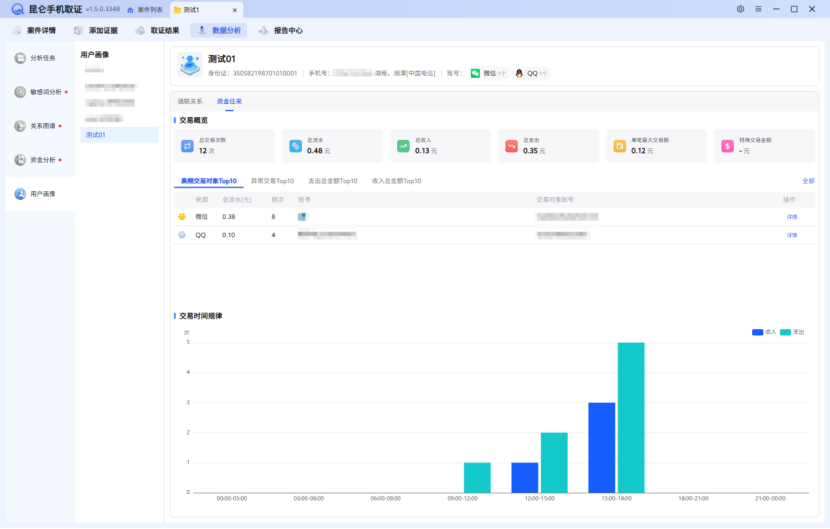This screenshot has width=830, height=529.
Task: Click the 报告中心 toolbar icon
Action: tap(263, 31)
